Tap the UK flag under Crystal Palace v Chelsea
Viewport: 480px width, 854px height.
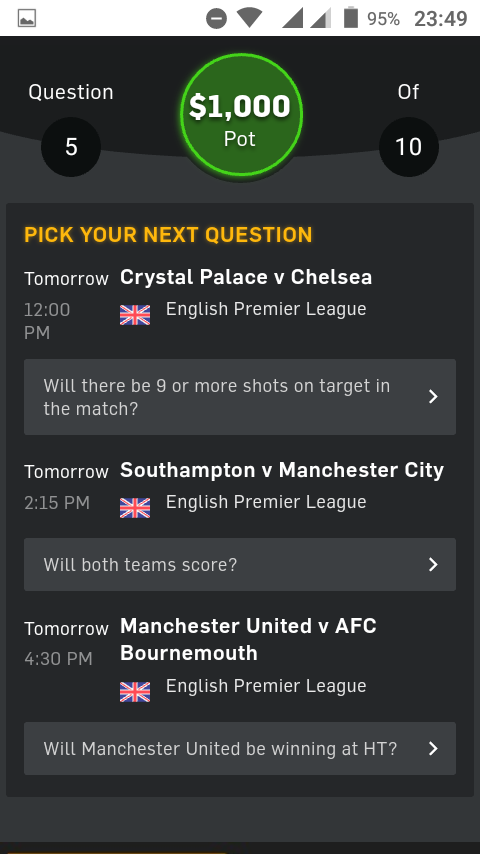click(x=135, y=315)
